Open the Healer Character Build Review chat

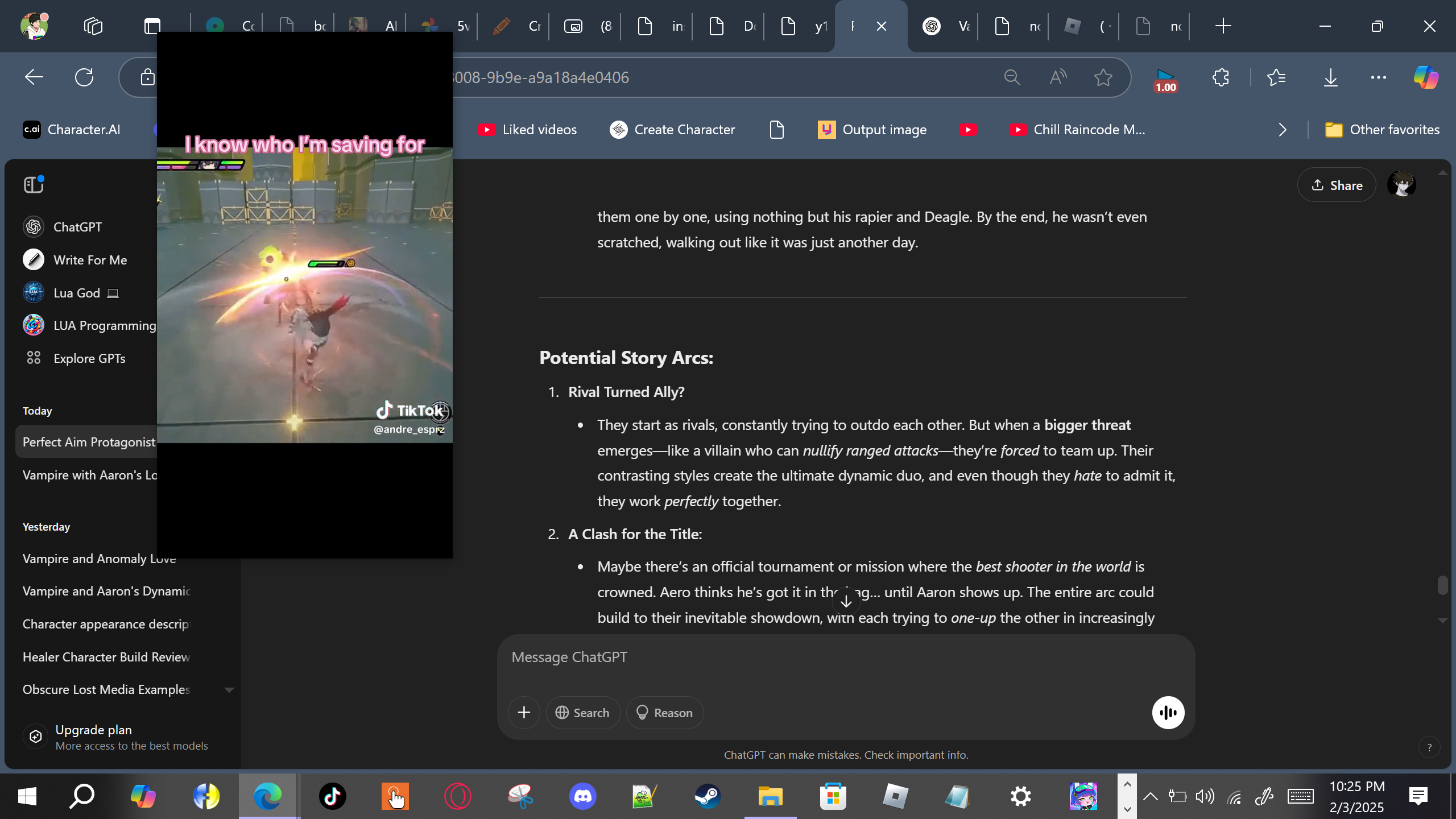[106, 657]
